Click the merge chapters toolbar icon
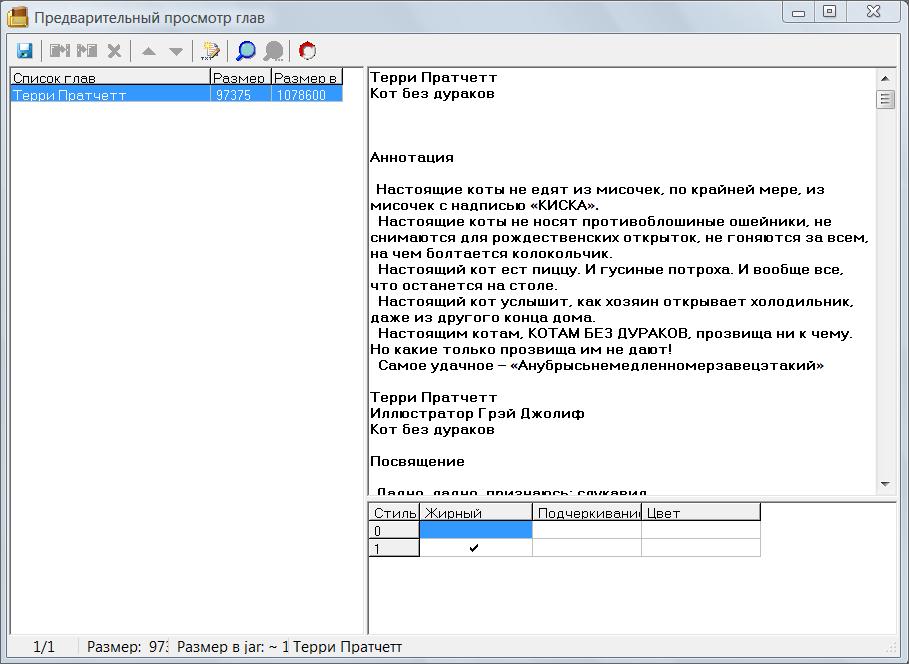 pyautogui.click(x=60, y=51)
